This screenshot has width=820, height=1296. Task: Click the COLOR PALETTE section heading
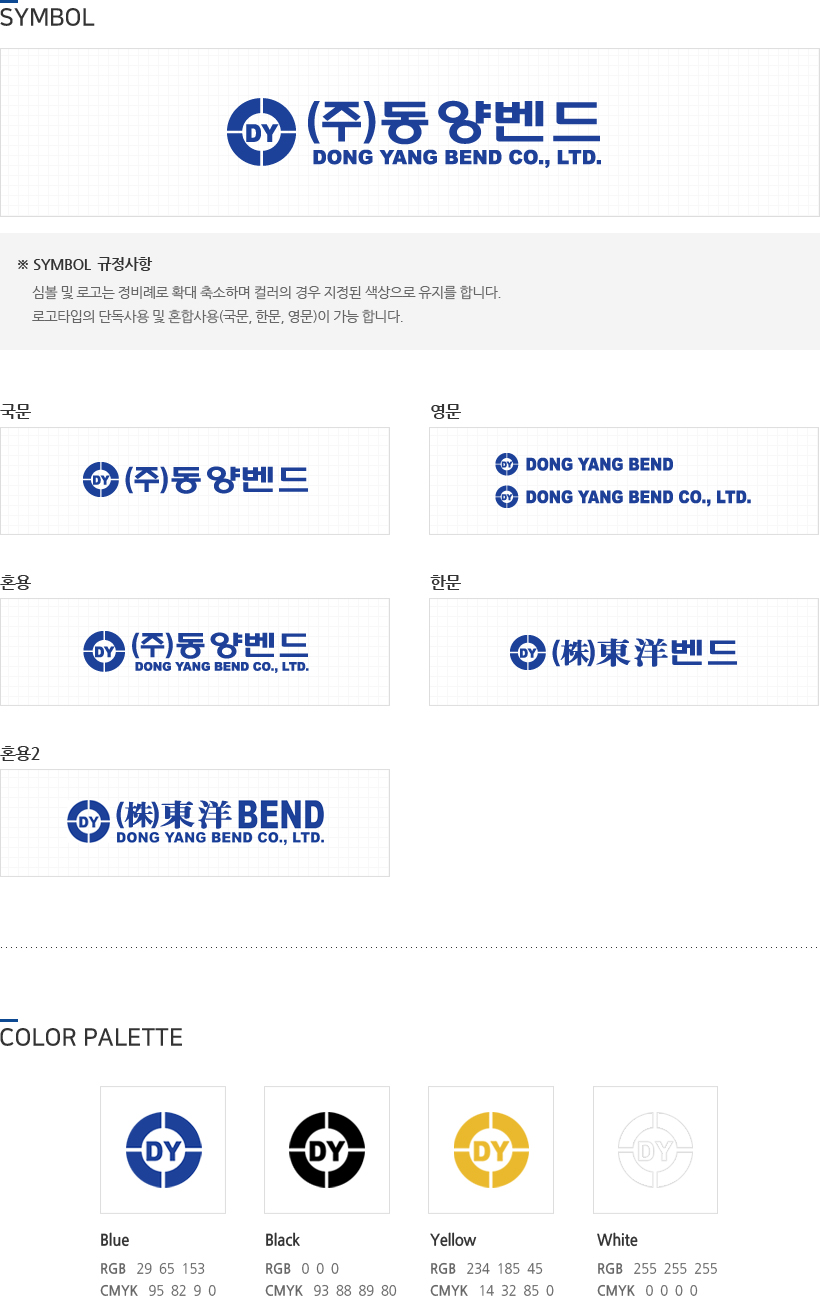(91, 1037)
